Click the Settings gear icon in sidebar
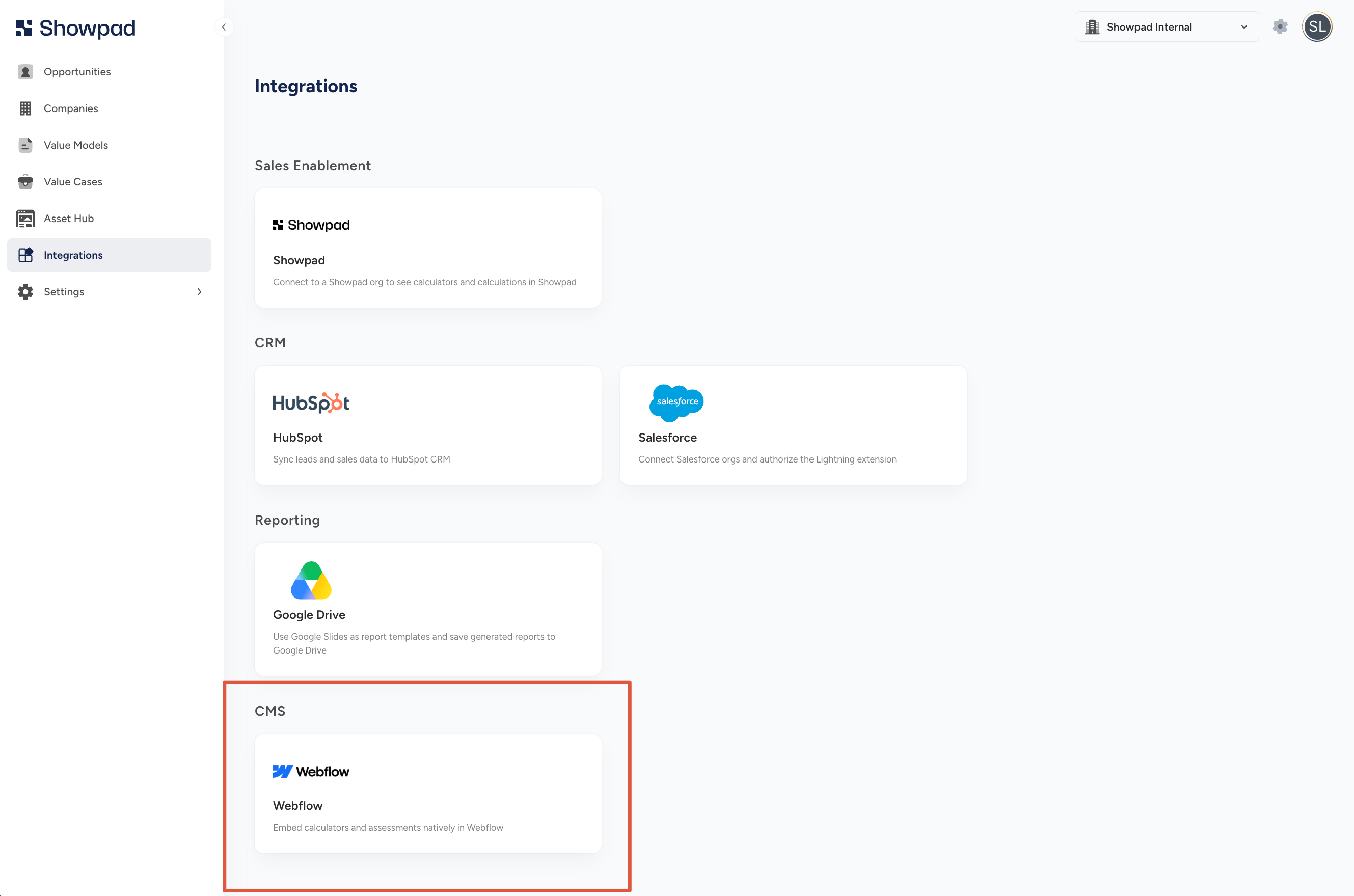 tap(25, 291)
